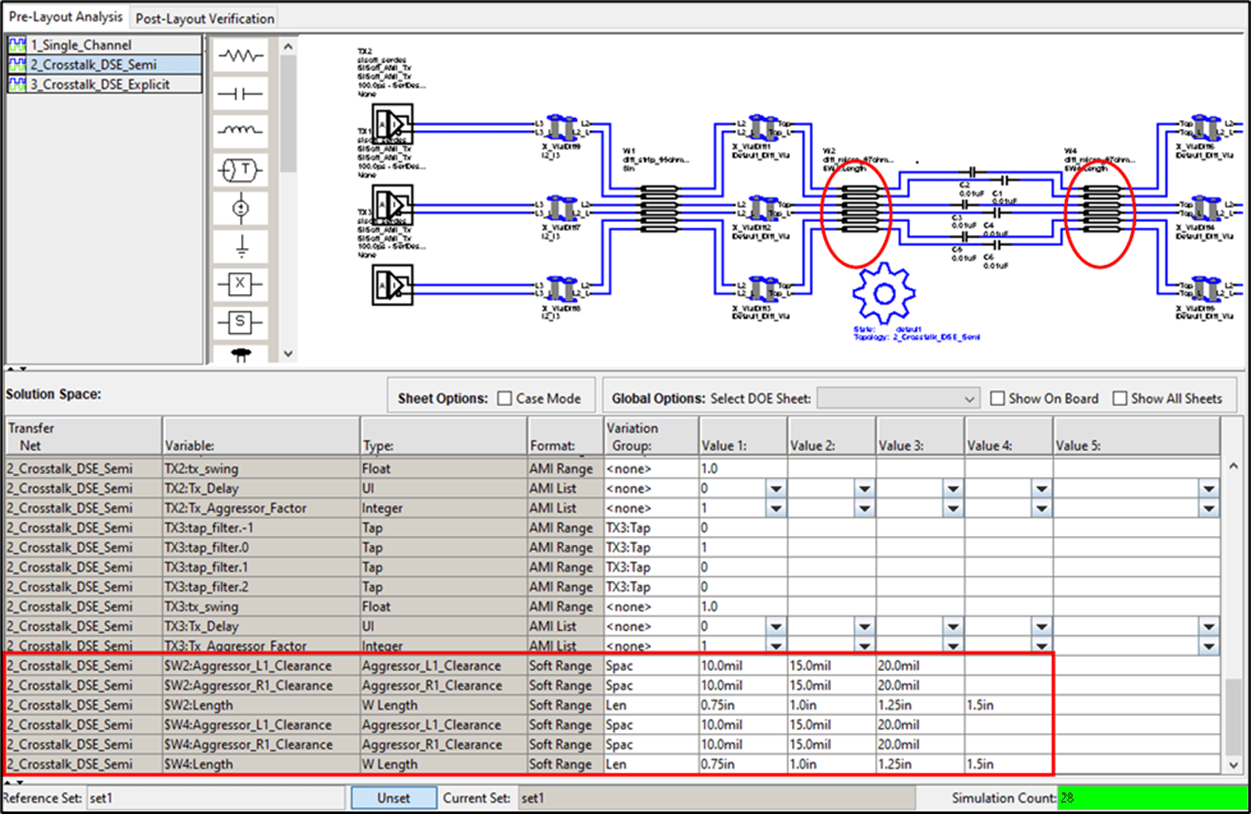Viewport: 1251px width, 814px height.
Task: Click the Simulation Count green field
Action: (1151, 798)
